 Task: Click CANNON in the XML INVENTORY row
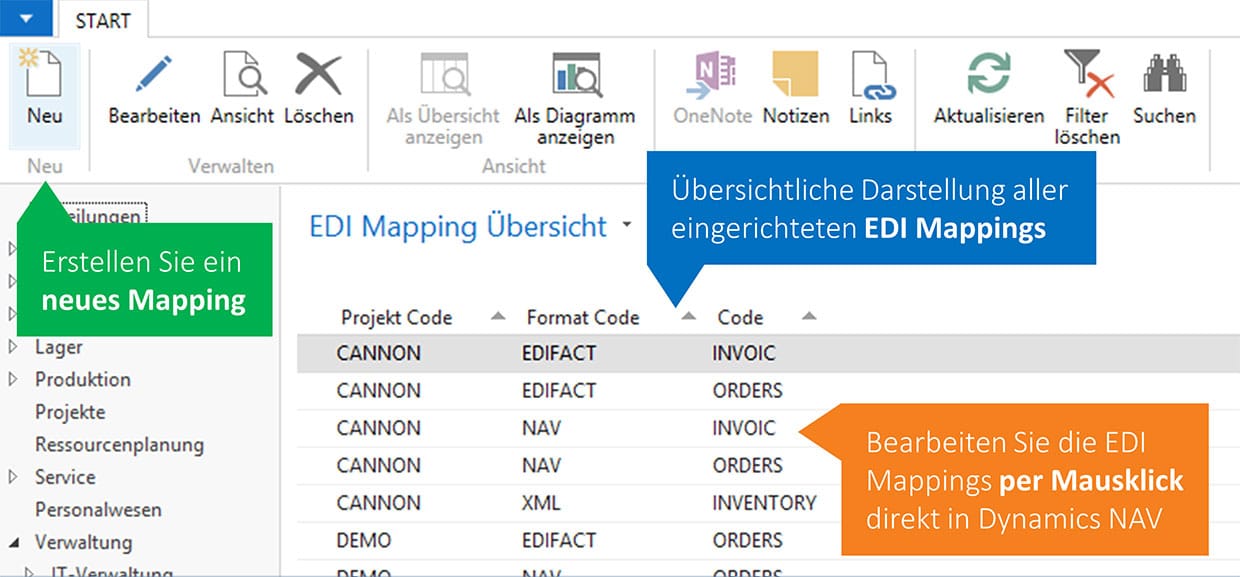pos(379,503)
